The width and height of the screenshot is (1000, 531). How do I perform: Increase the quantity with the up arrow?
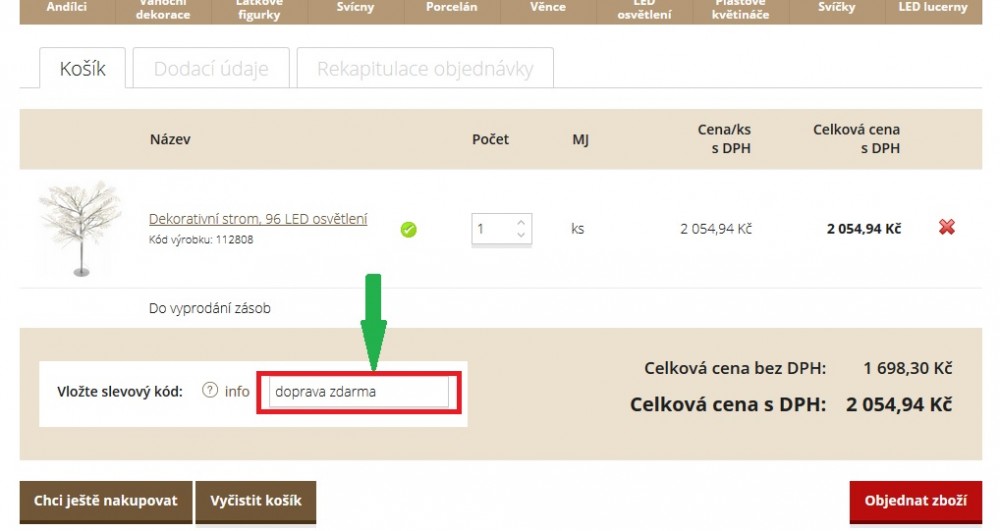(521, 222)
